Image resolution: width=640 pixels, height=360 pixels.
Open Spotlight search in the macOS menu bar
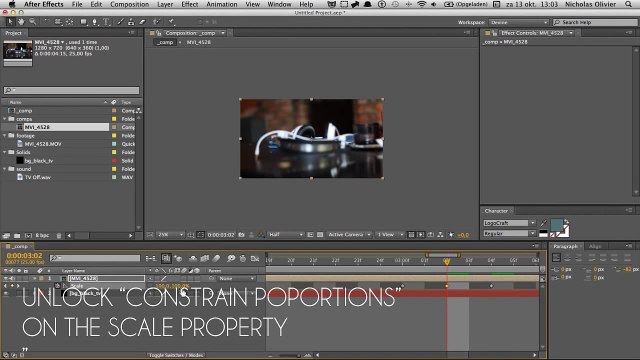point(629,4)
